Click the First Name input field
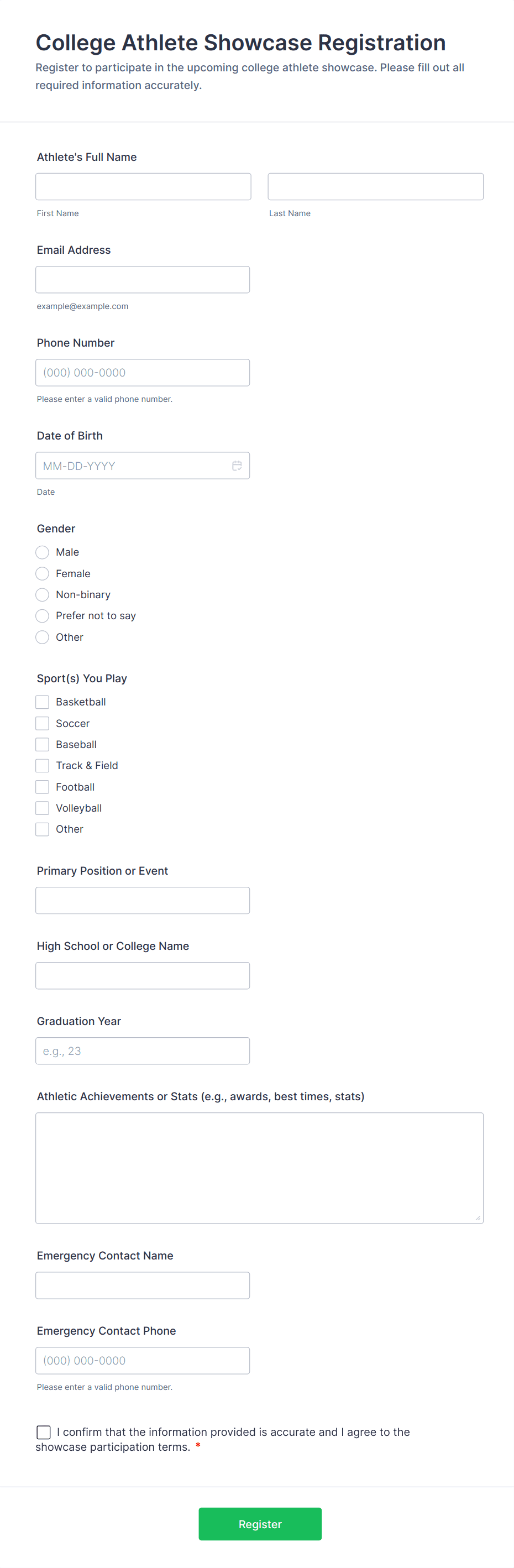 coord(143,186)
